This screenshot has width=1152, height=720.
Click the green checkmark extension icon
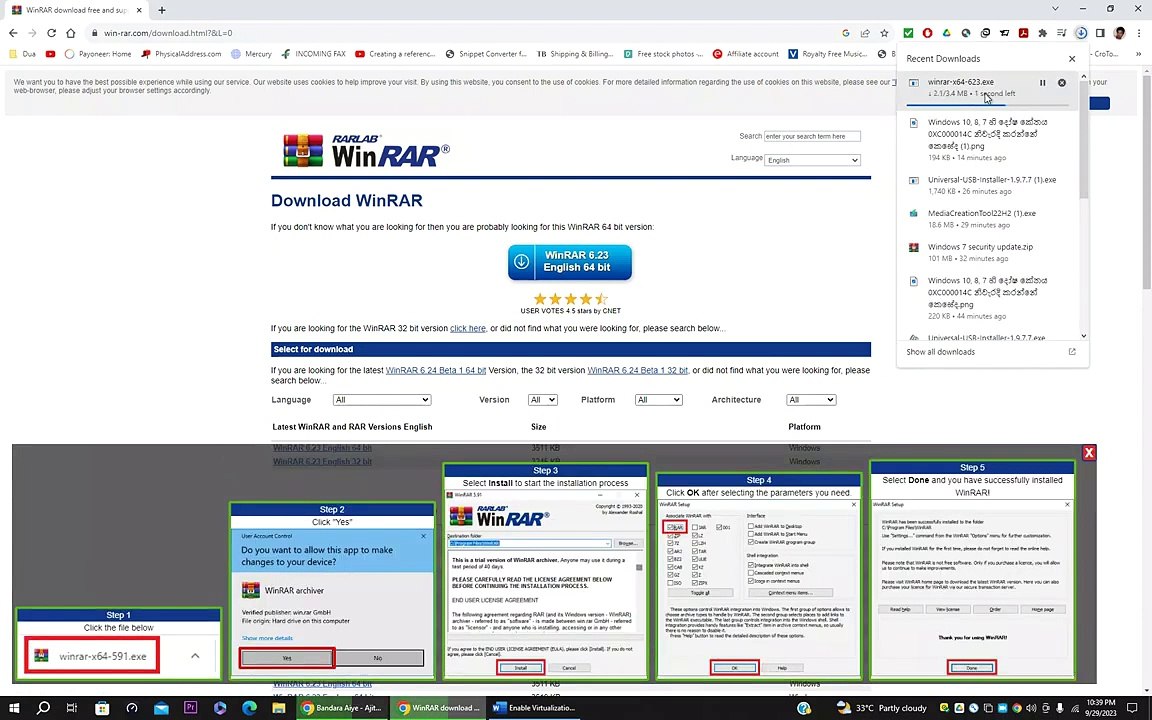(908, 33)
